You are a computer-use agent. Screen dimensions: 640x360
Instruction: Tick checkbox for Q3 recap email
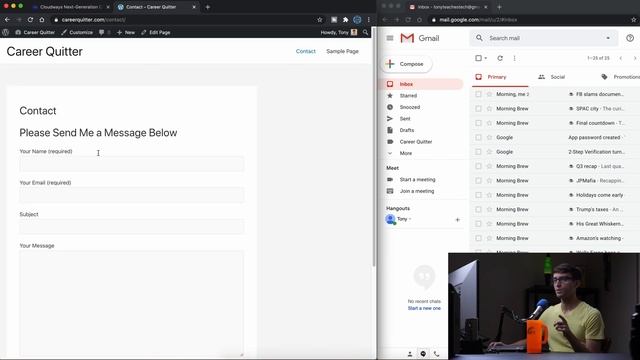[x=478, y=166]
